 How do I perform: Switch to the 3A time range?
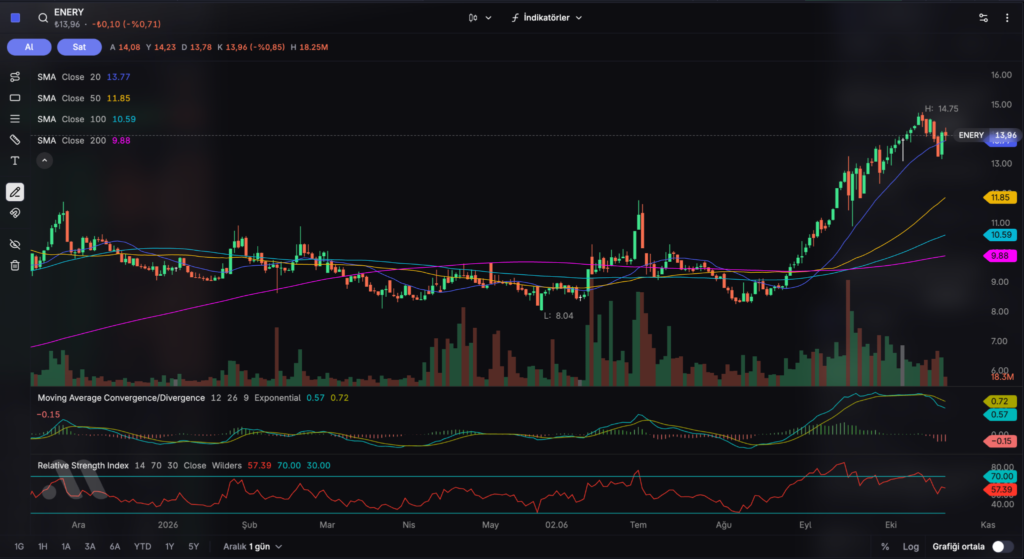90,547
